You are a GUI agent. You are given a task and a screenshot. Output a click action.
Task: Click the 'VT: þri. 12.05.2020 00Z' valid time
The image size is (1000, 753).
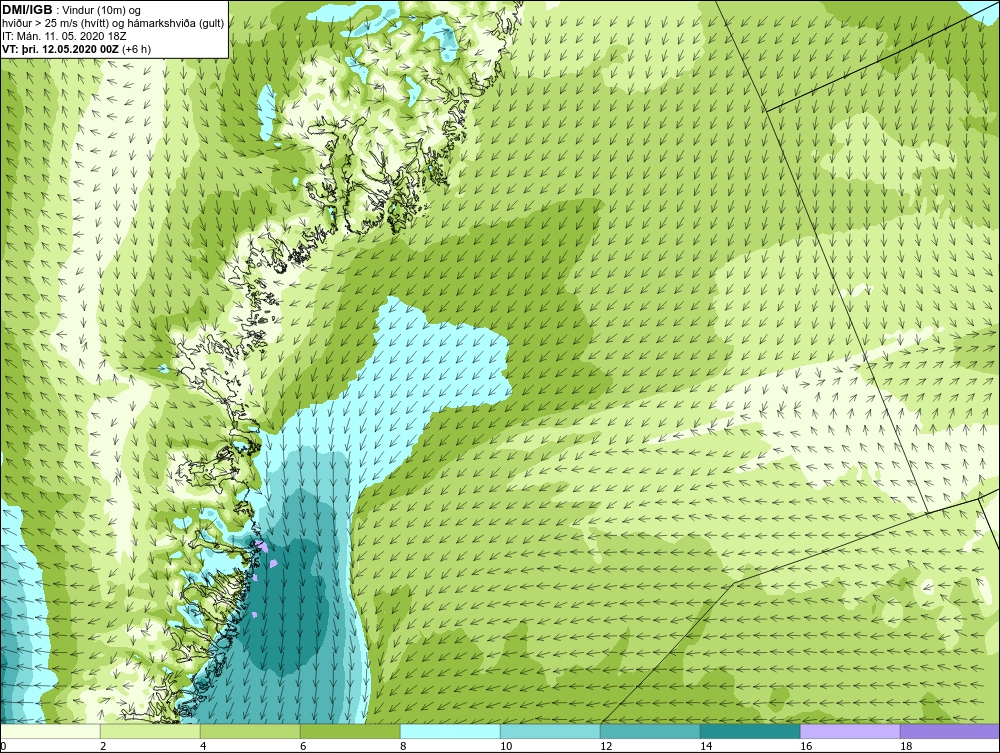[61, 49]
